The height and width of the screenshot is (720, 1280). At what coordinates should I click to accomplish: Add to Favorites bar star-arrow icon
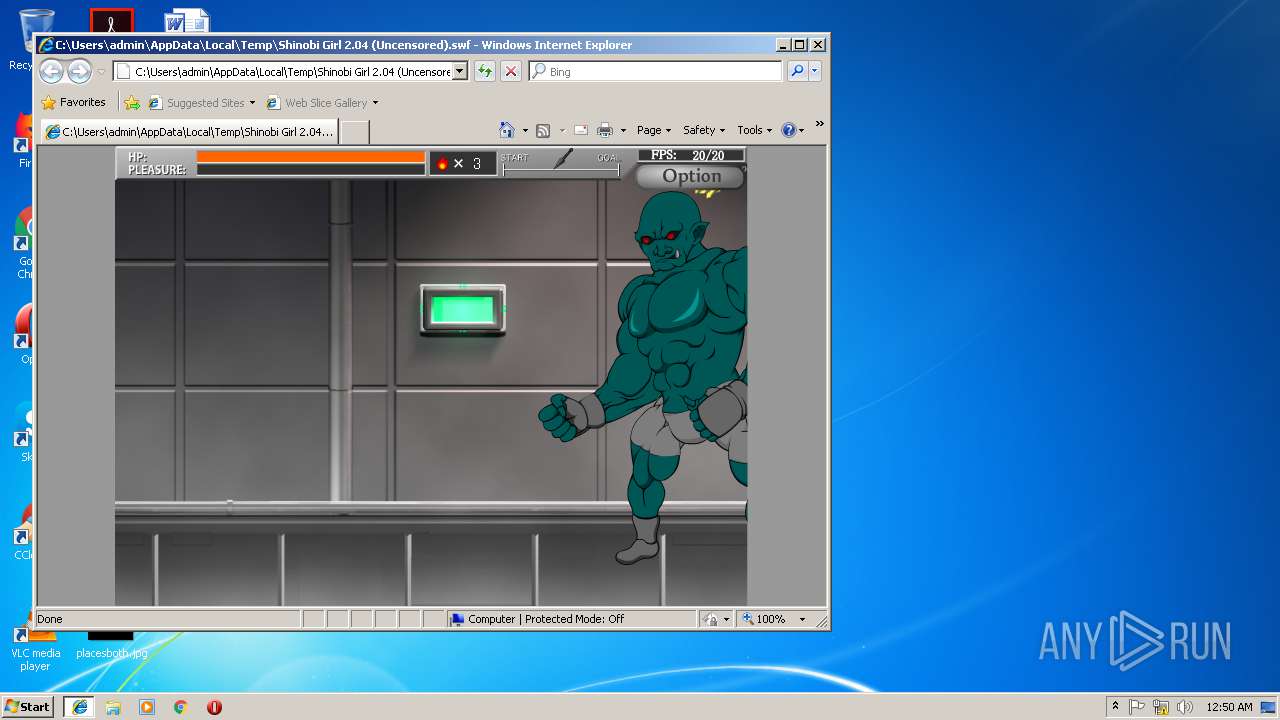click(132, 102)
